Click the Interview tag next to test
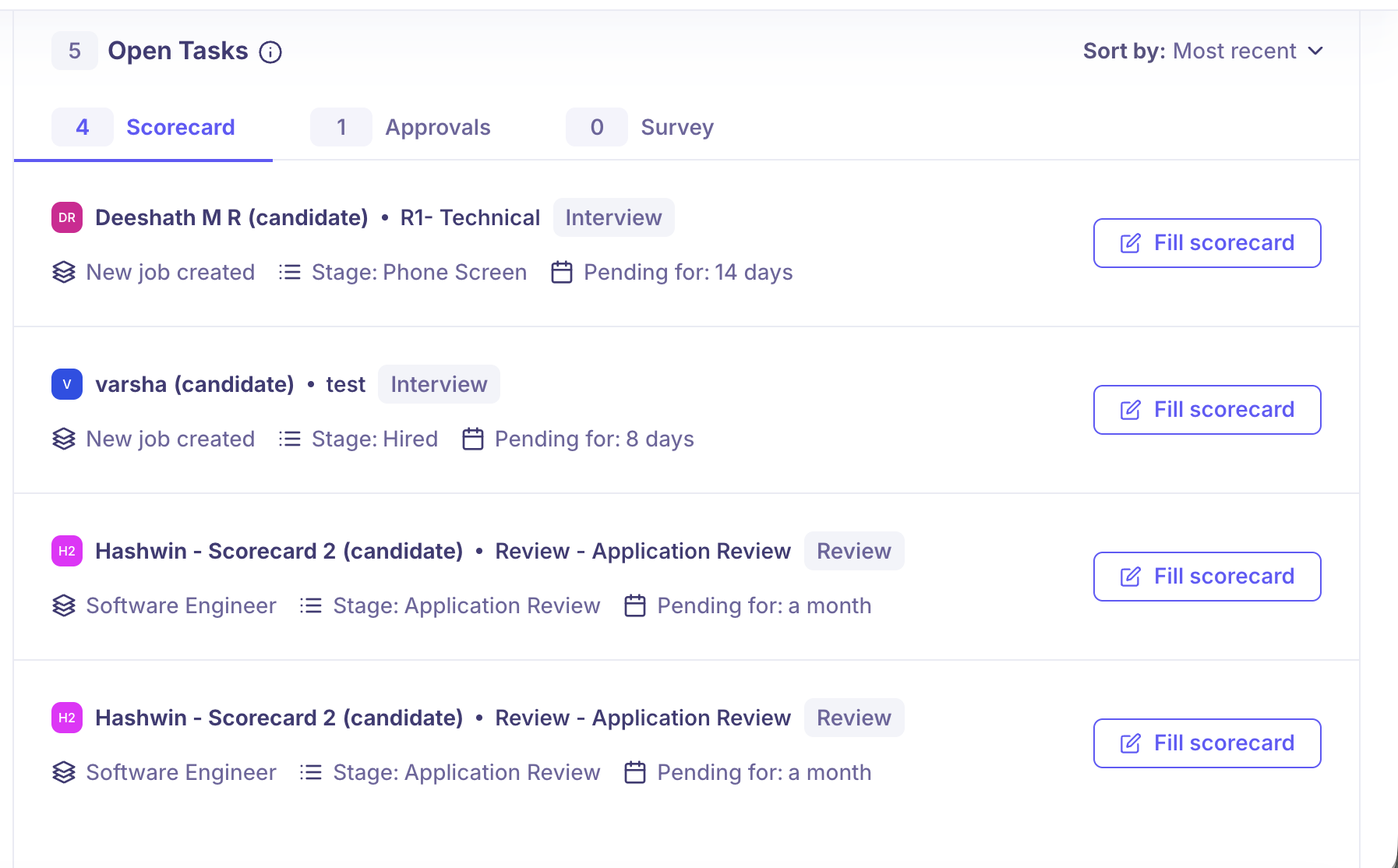This screenshot has width=1398, height=868. point(439,384)
